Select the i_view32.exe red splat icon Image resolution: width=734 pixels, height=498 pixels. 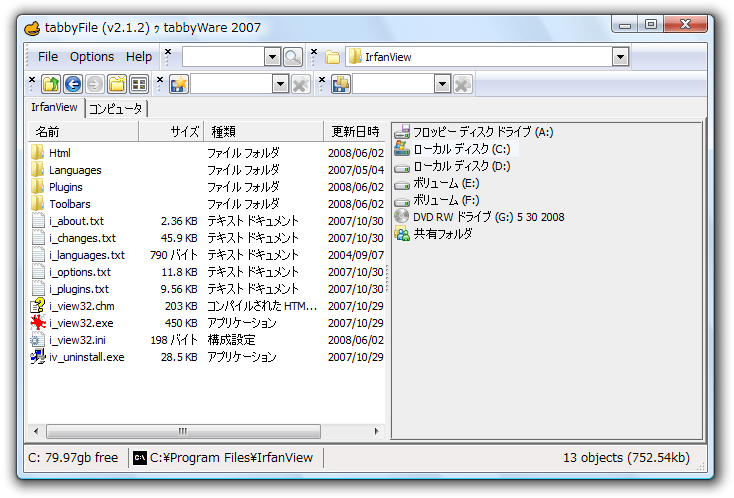pos(38,323)
